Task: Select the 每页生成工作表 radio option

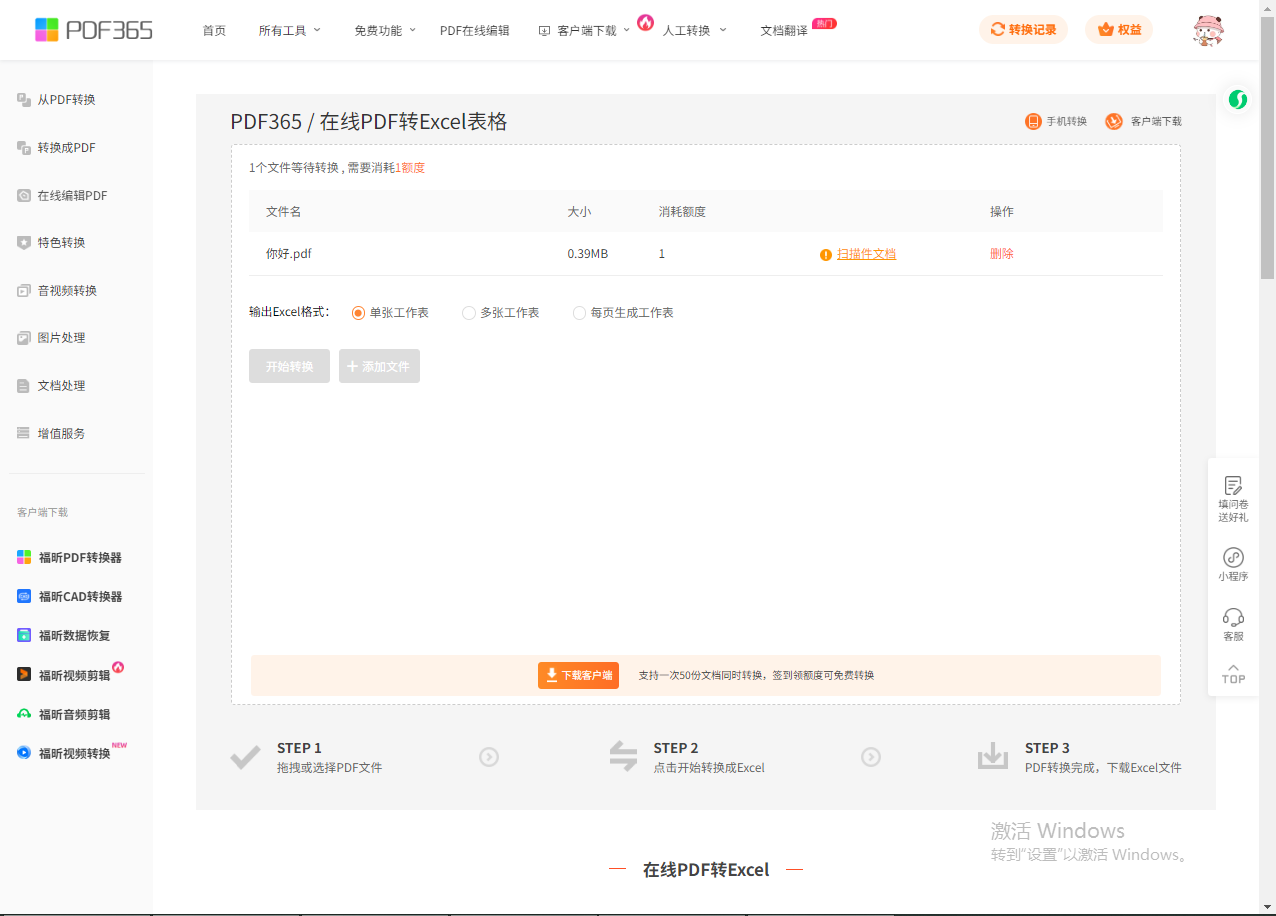Action: (579, 313)
